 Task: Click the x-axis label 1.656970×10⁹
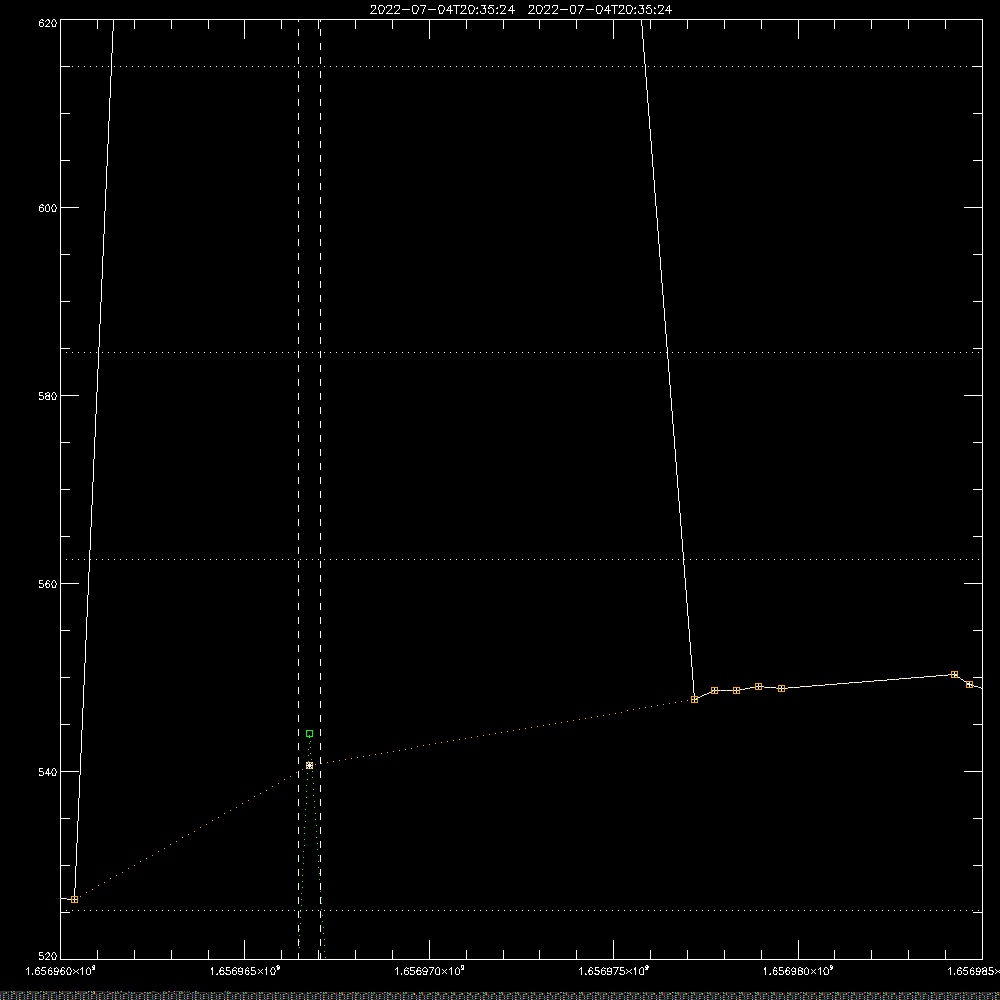pos(429,971)
